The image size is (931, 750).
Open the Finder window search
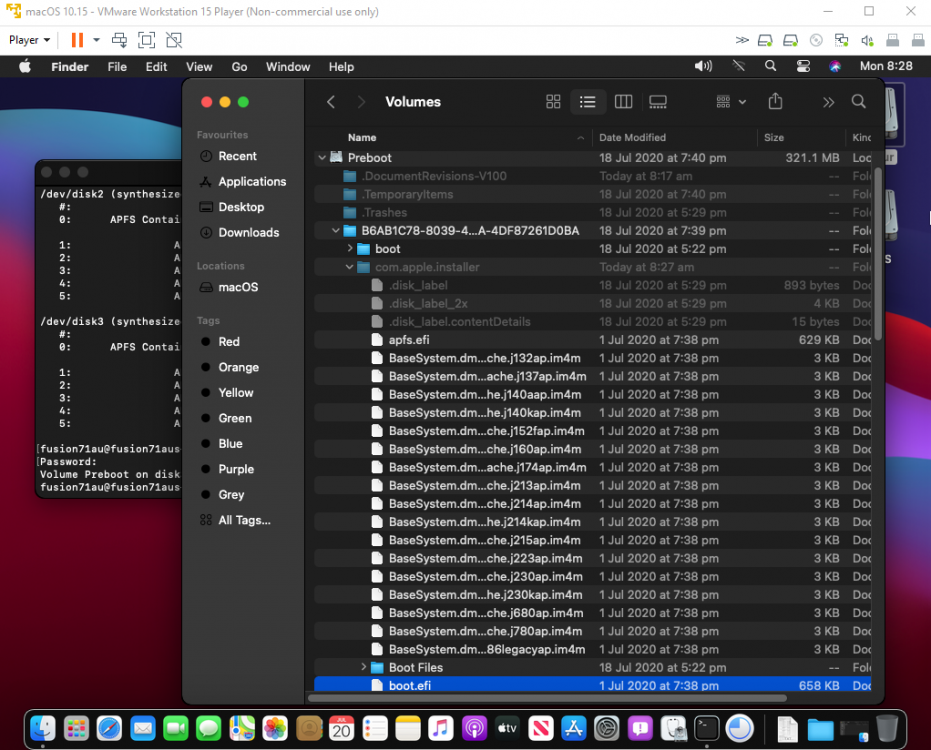click(858, 102)
